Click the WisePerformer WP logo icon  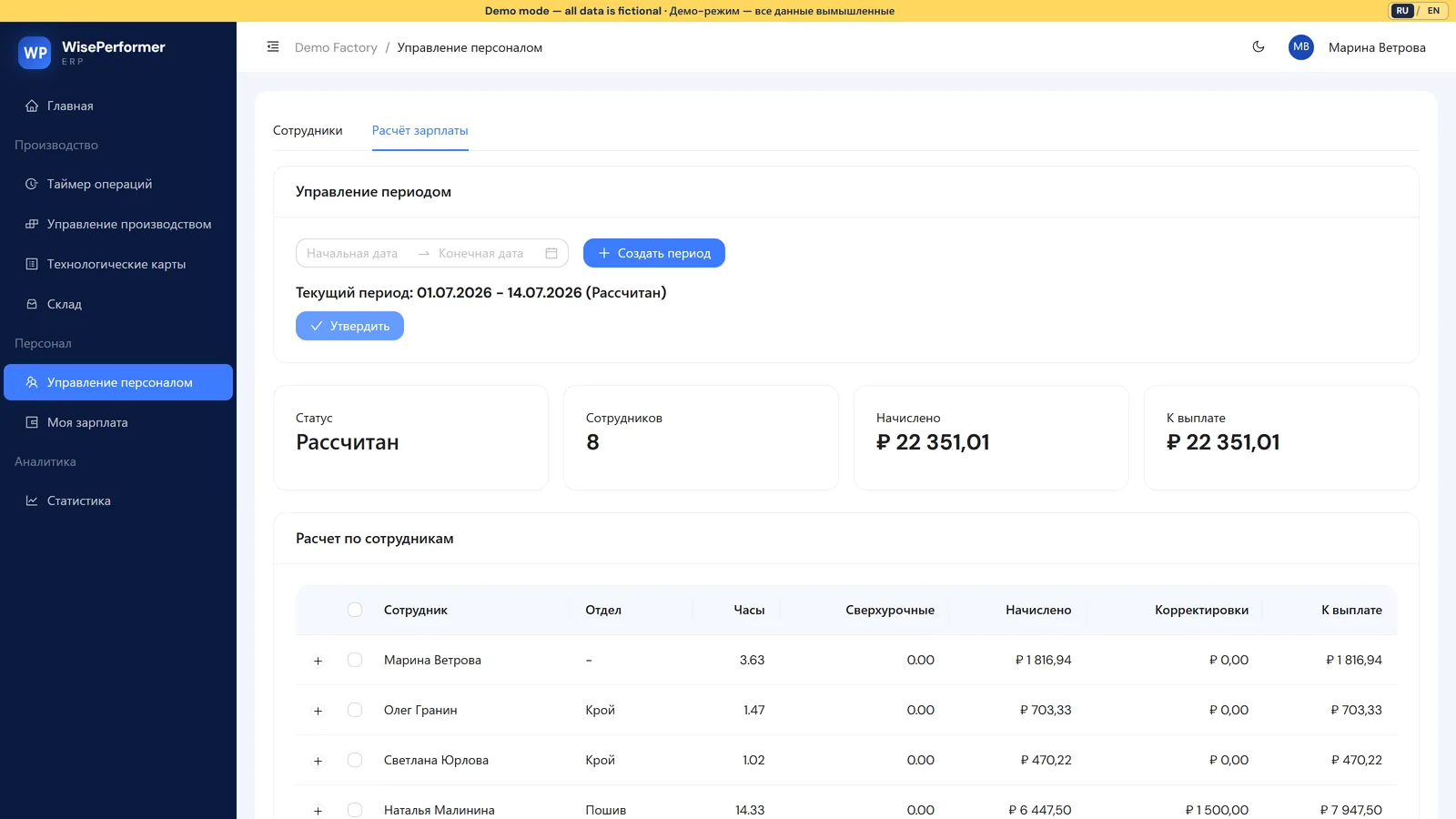pyautogui.click(x=35, y=53)
